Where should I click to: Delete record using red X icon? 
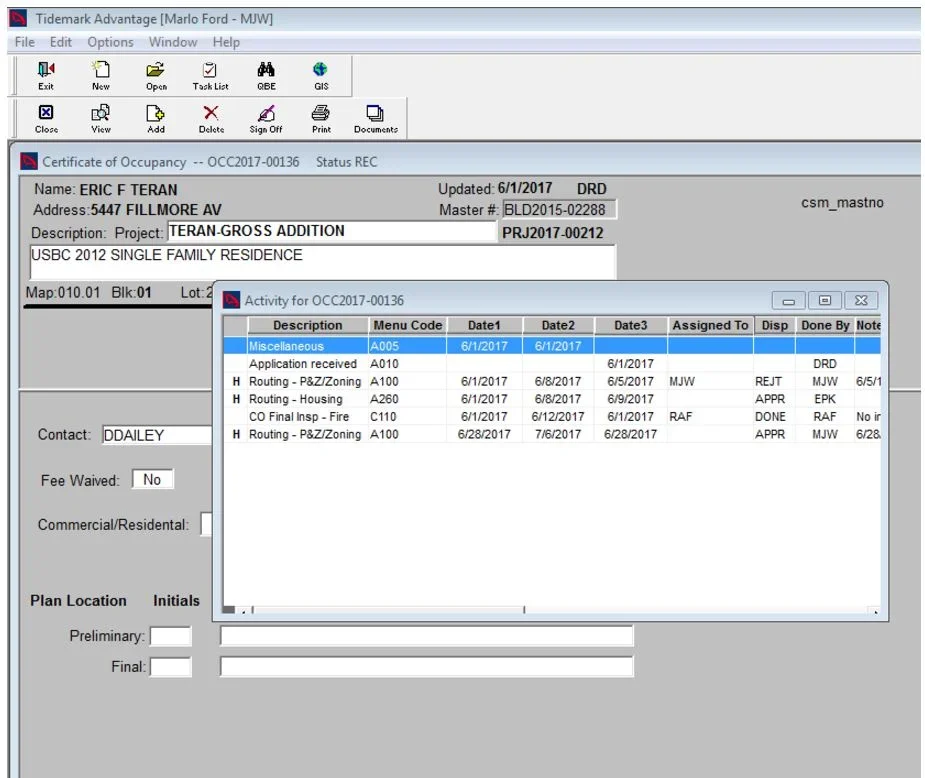tap(211, 119)
